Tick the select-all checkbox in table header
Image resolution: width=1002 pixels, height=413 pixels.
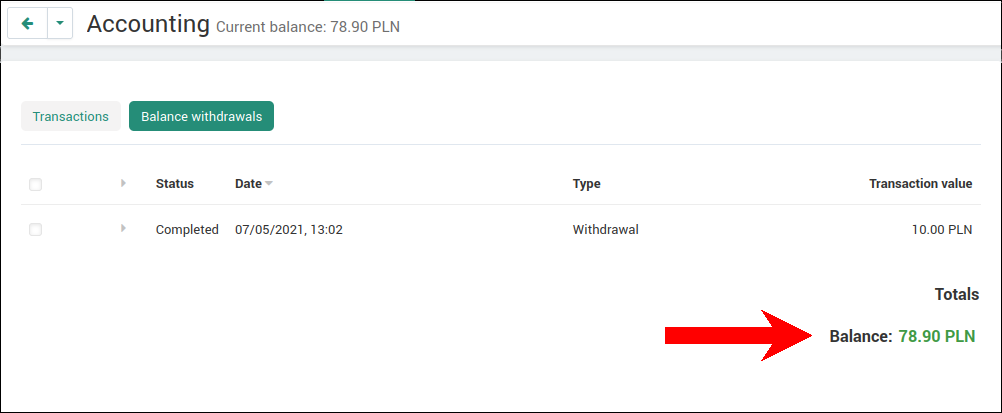[x=36, y=184]
